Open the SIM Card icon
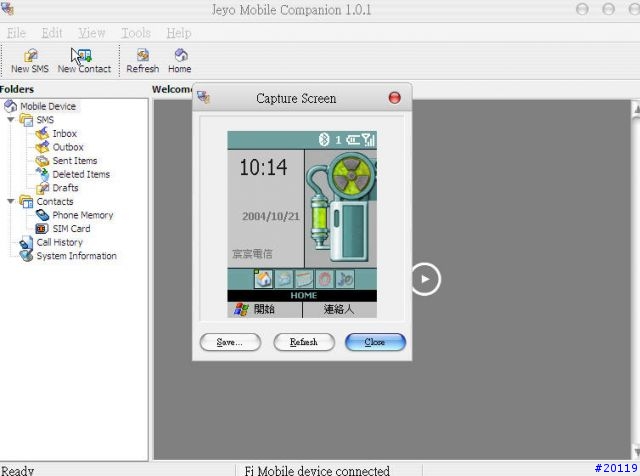 click(x=42, y=229)
